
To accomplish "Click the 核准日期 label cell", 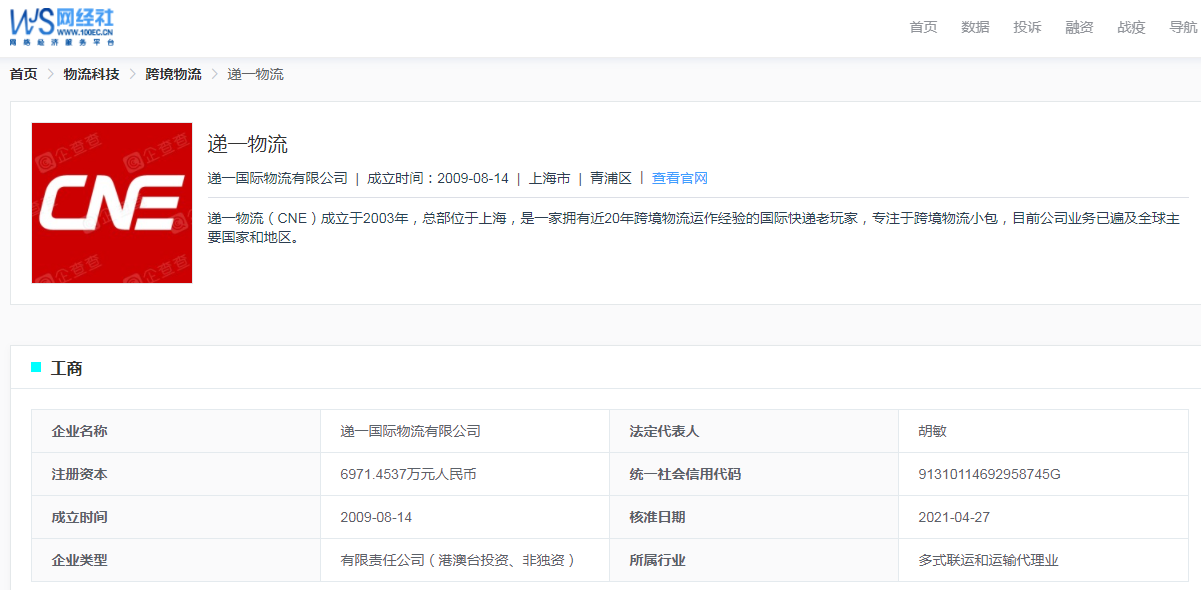I will [x=754, y=517].
